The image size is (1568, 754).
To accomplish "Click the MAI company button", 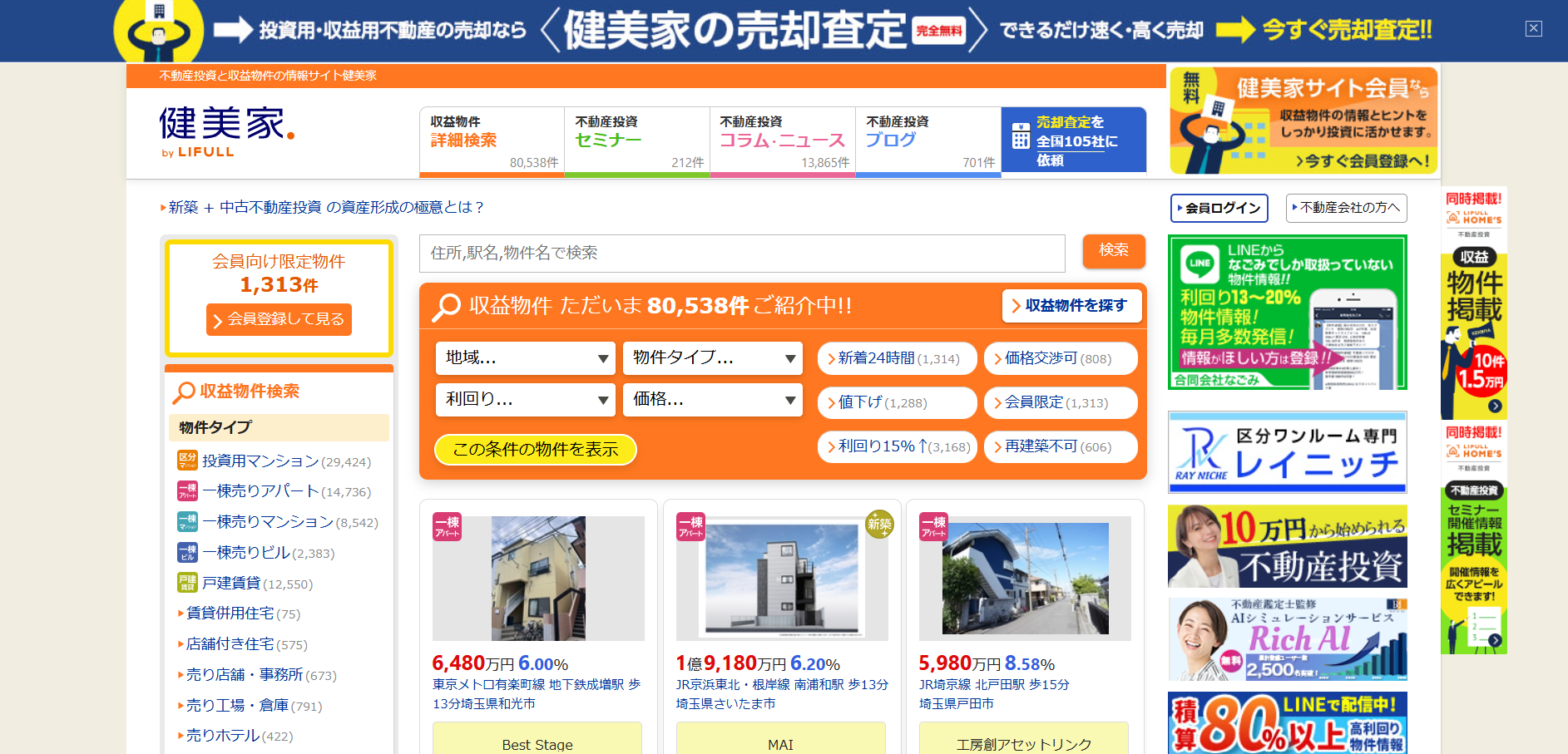I will (780, 740).
